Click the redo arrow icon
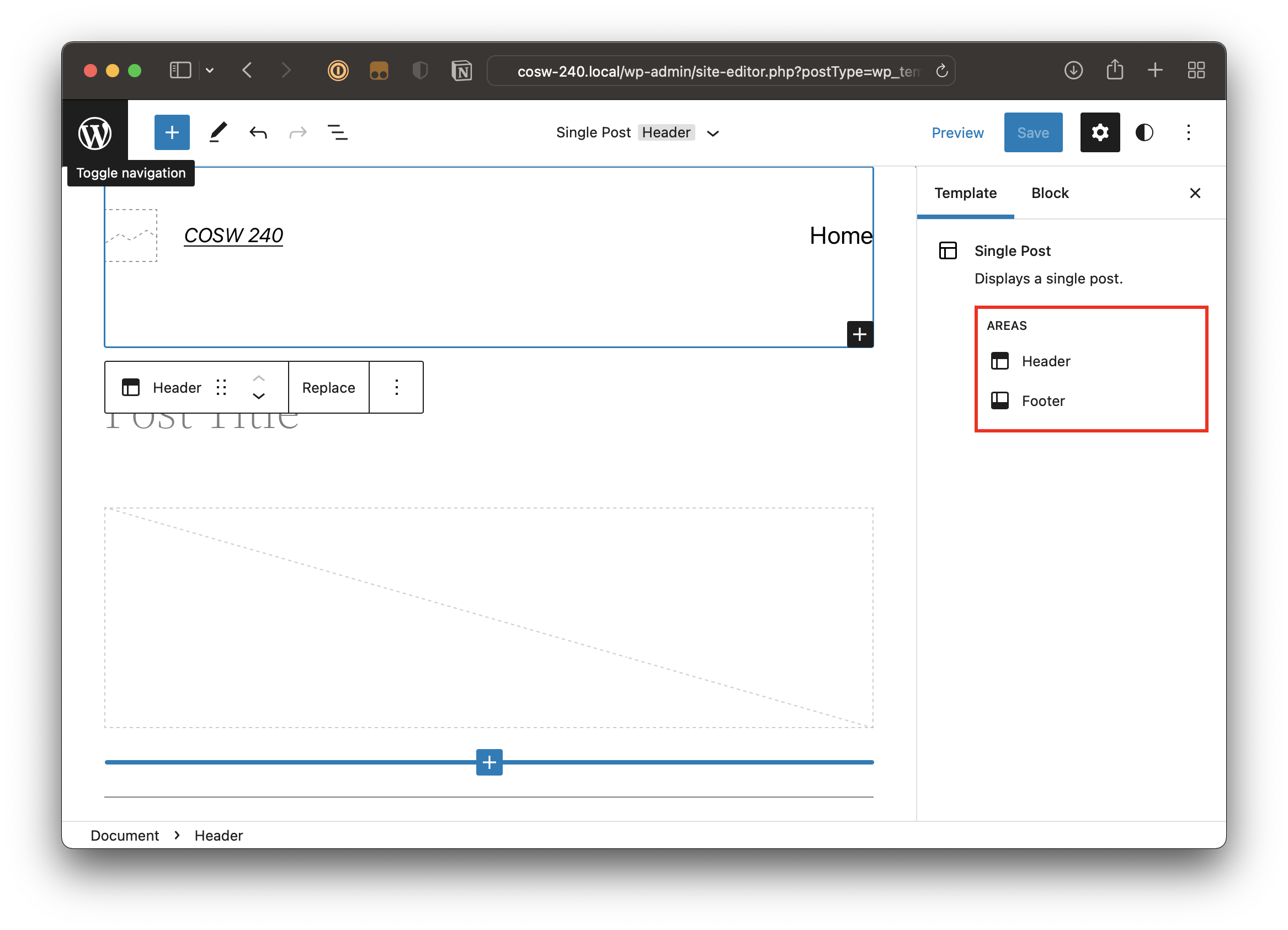 (x=297, y=132)
